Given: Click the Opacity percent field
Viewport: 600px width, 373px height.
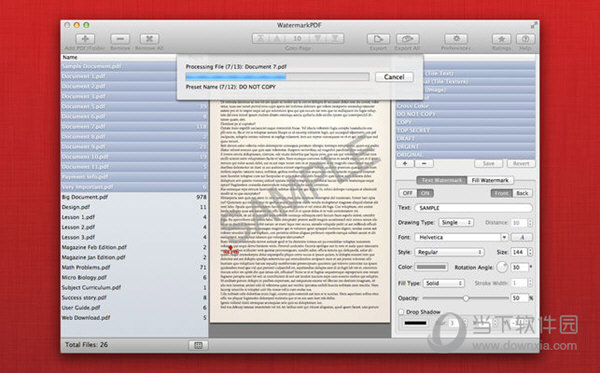Looking at the screenshot, I should (x=519, y=298).
